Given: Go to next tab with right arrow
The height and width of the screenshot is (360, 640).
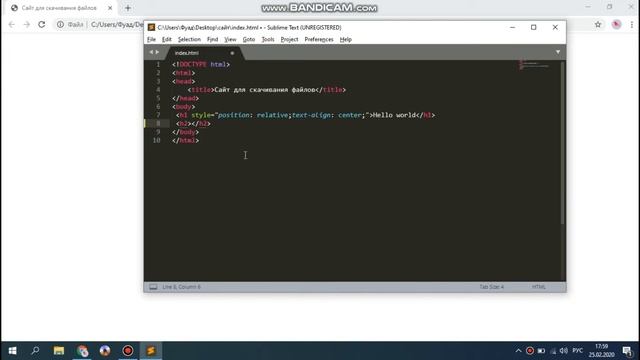Looking at the screenshot, I should coord(157,52).
